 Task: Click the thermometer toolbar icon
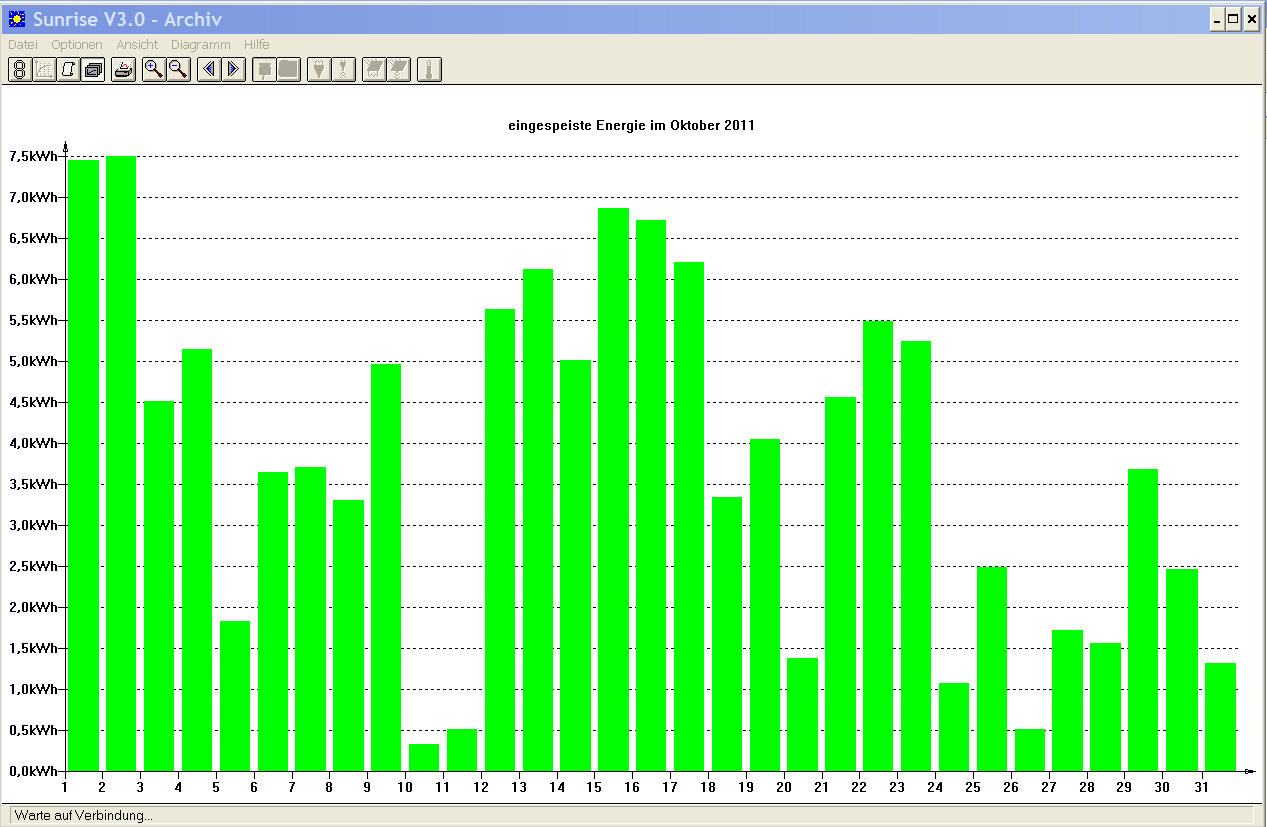pyautogui.click(x=429, y=69)
